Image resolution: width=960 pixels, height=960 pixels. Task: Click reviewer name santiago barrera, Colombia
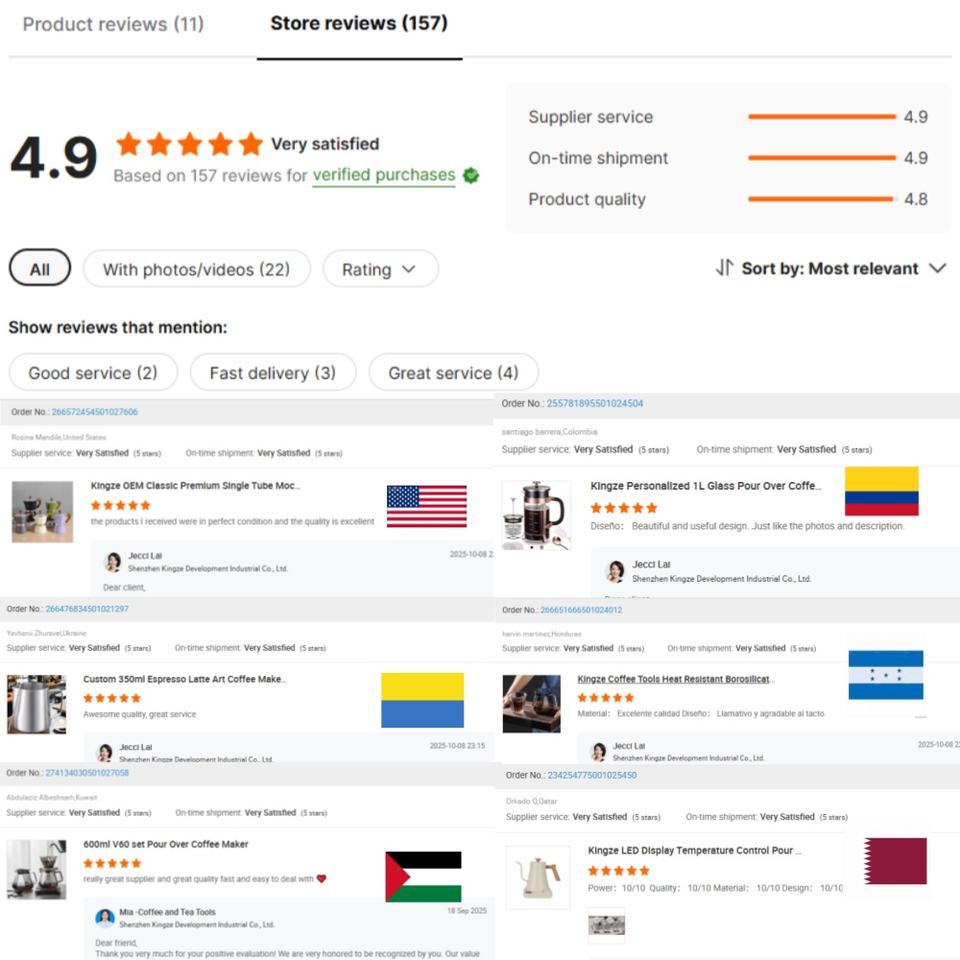[x=549, y=432]
